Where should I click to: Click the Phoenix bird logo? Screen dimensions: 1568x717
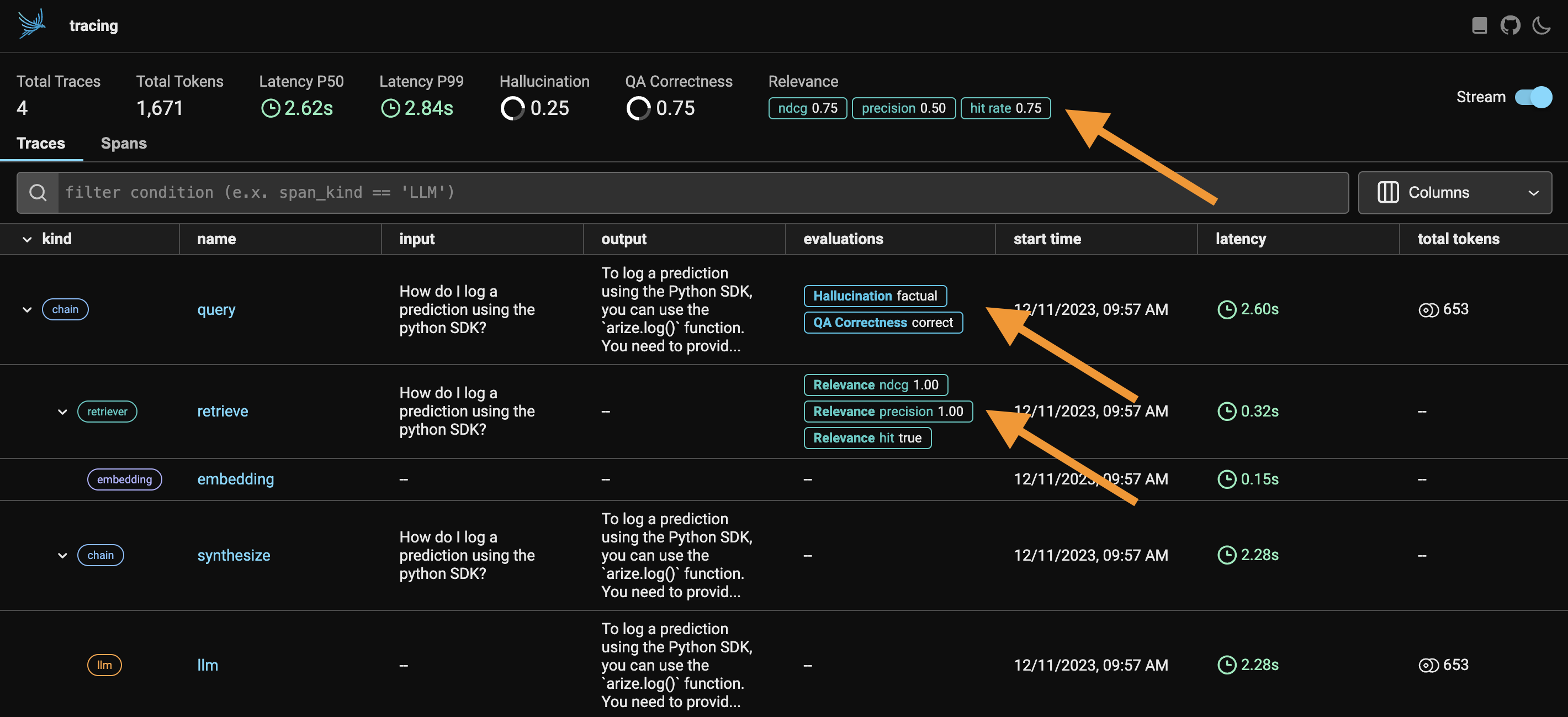pyautogui.click(x=31, y=24)
